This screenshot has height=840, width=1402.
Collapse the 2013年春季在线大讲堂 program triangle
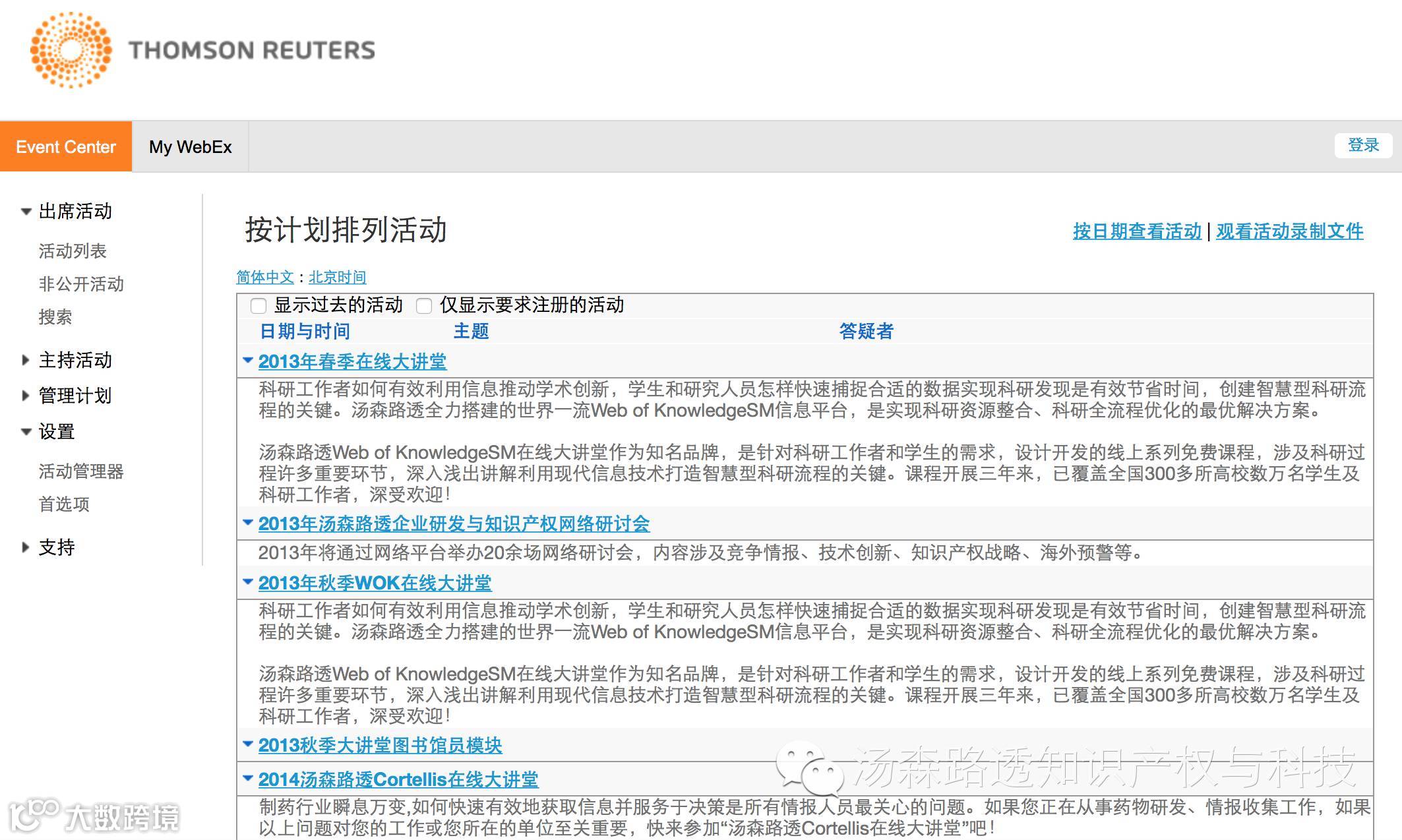tap(248, 361)
